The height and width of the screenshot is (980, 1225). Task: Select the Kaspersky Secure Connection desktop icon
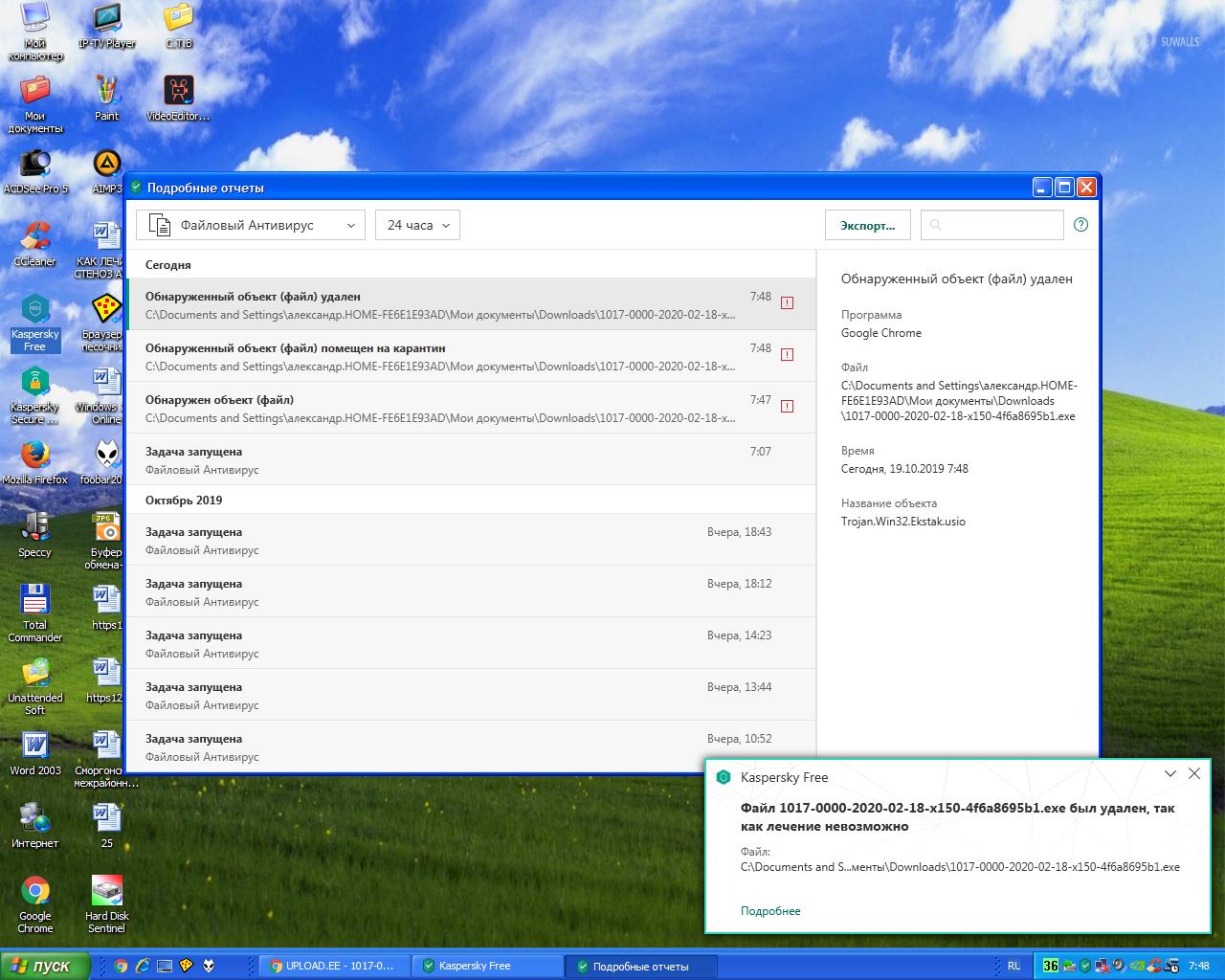point(35,395)
